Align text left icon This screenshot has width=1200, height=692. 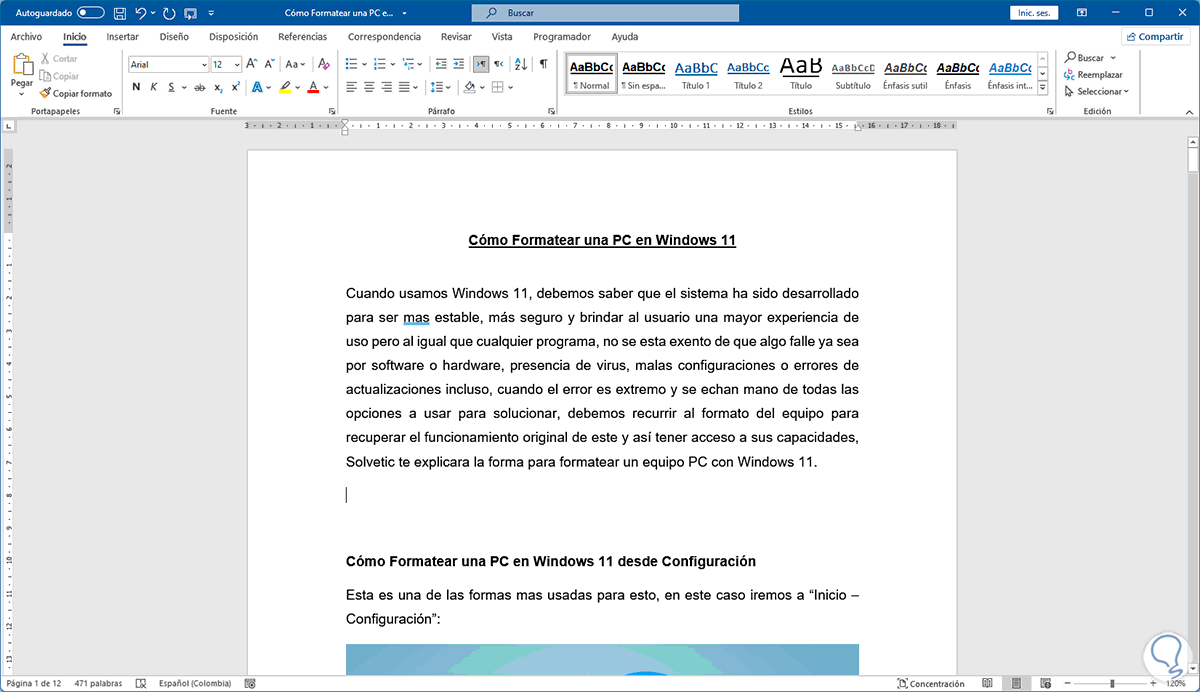[x=352, y=87]
